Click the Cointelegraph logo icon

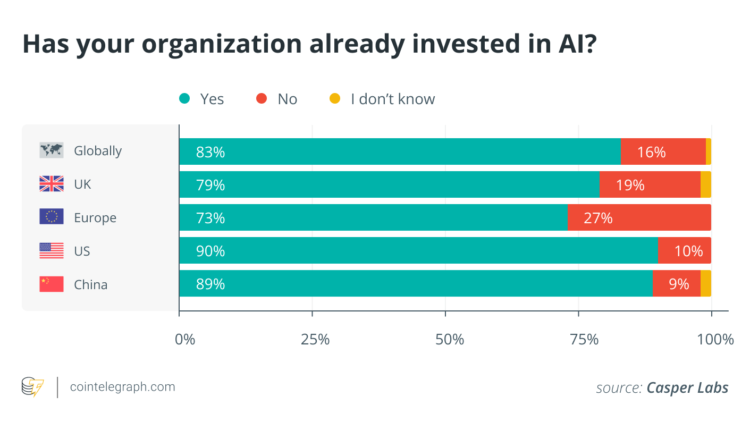(x=33, y=386)
